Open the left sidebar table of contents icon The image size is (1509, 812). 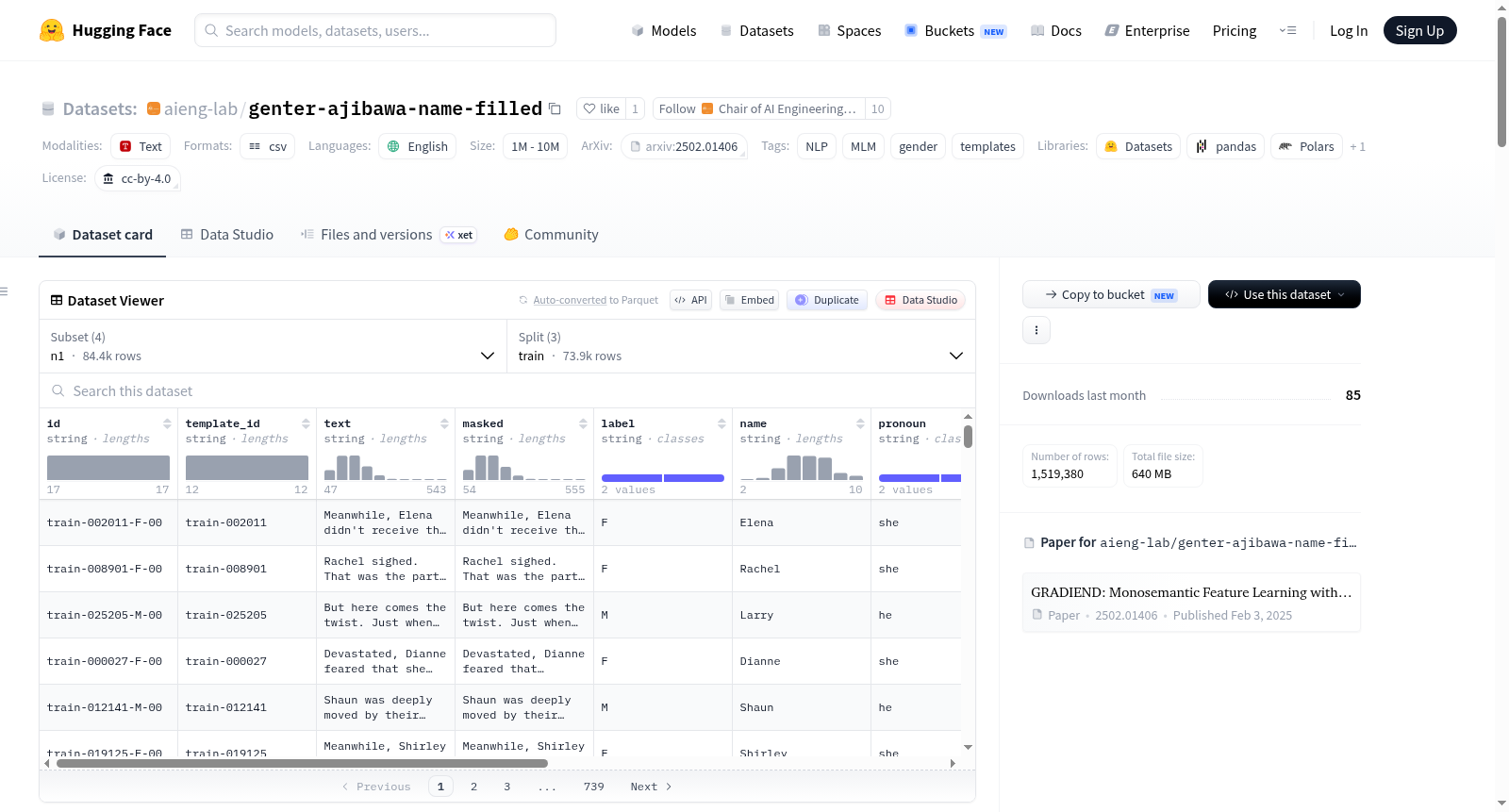(x=4, y=291)
